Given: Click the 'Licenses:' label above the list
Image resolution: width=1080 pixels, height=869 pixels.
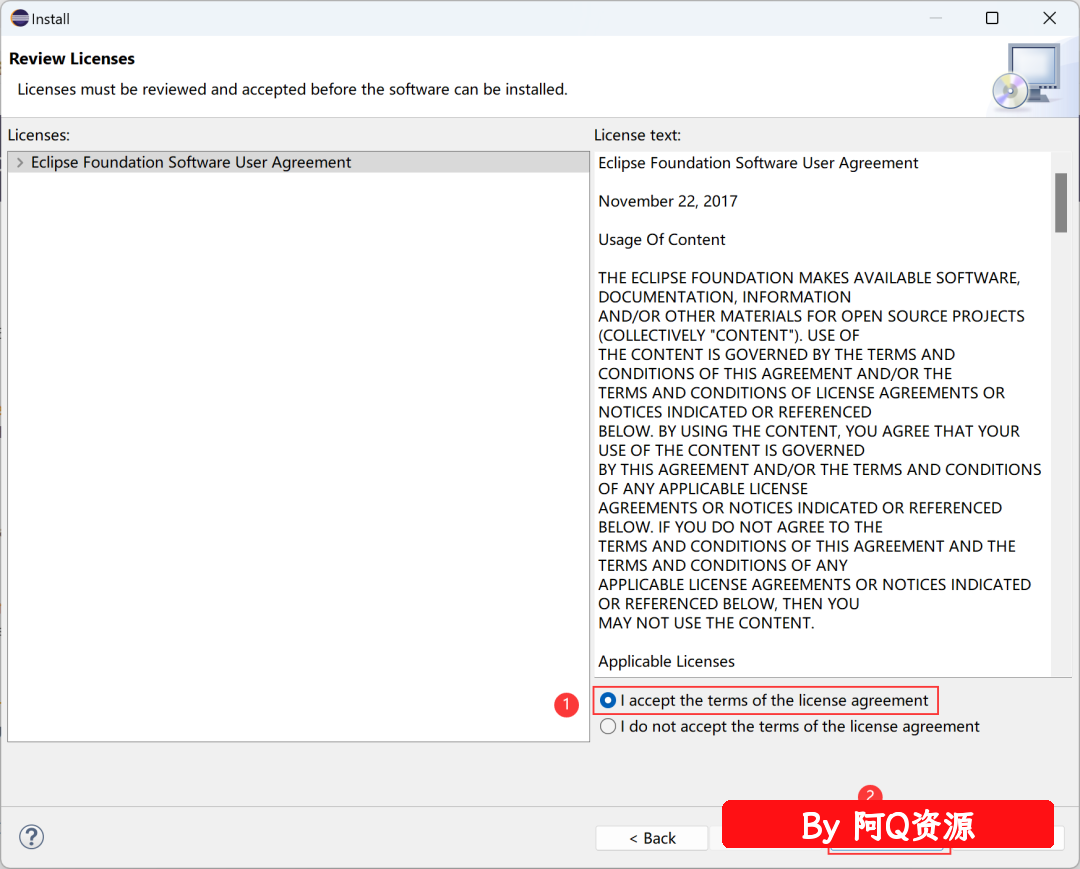Looking at the screenshot, I should [39, 136].
